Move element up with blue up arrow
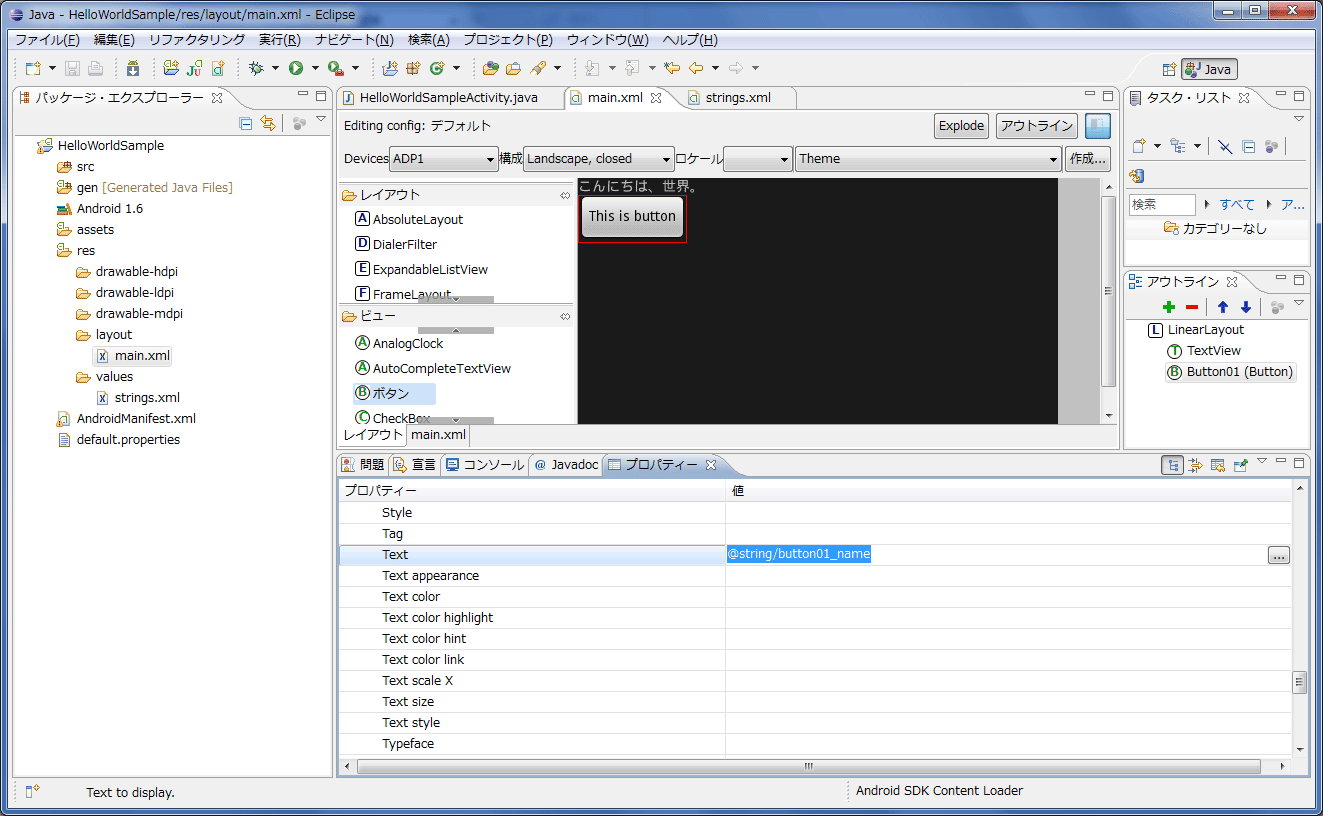 pyautogui.click(x=1223, y=307)
